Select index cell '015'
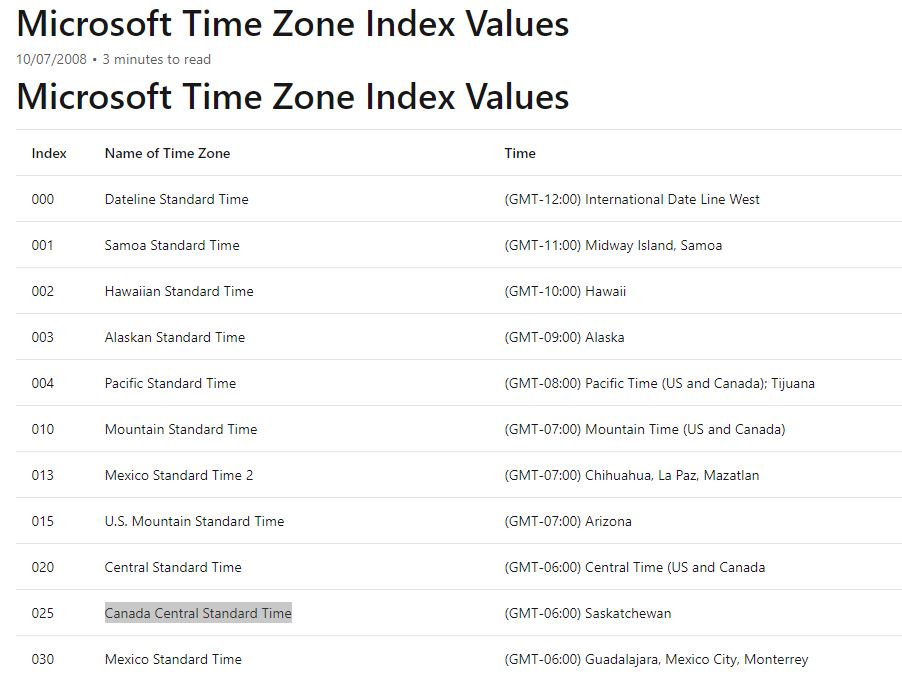The width and height of the screenshot is (902, 678). (43, 521)
